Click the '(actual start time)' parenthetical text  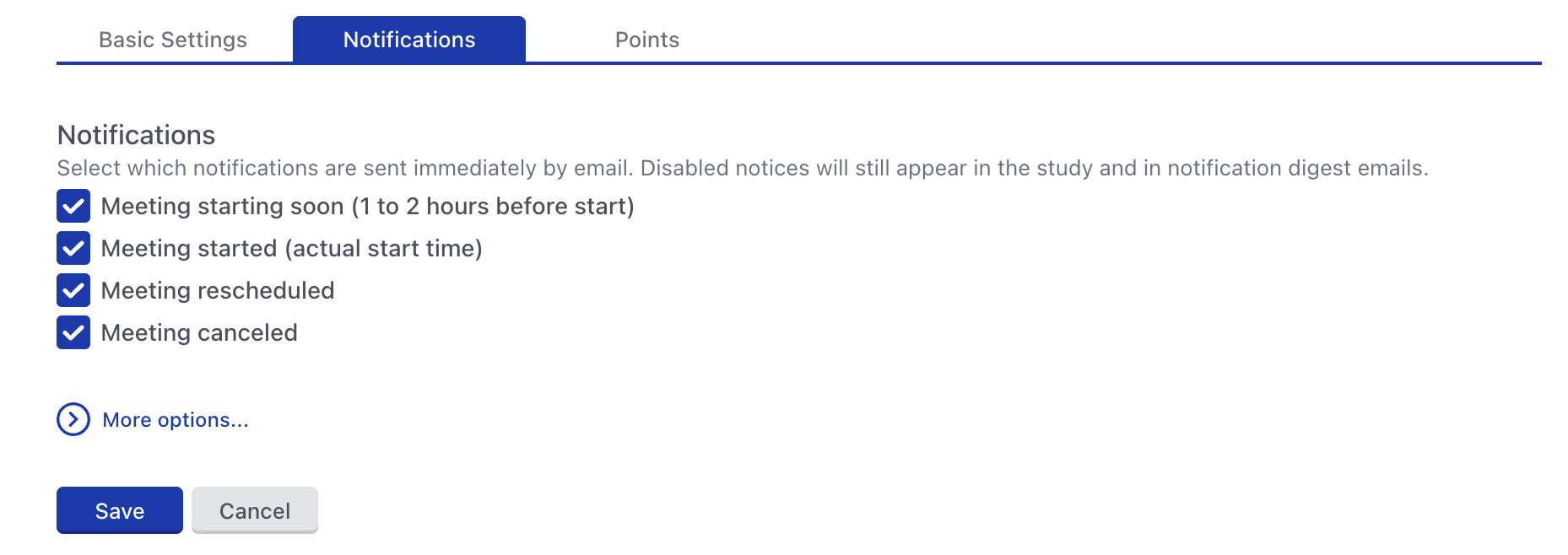pos(384,248)
